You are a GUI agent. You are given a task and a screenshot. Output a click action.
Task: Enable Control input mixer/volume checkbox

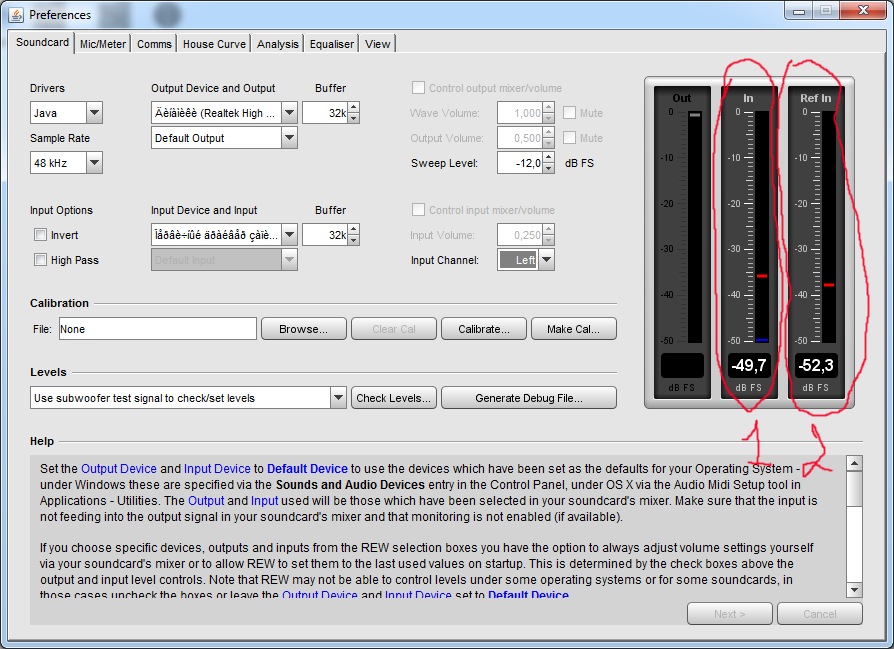pyautogui.click(x=418, y=210)
